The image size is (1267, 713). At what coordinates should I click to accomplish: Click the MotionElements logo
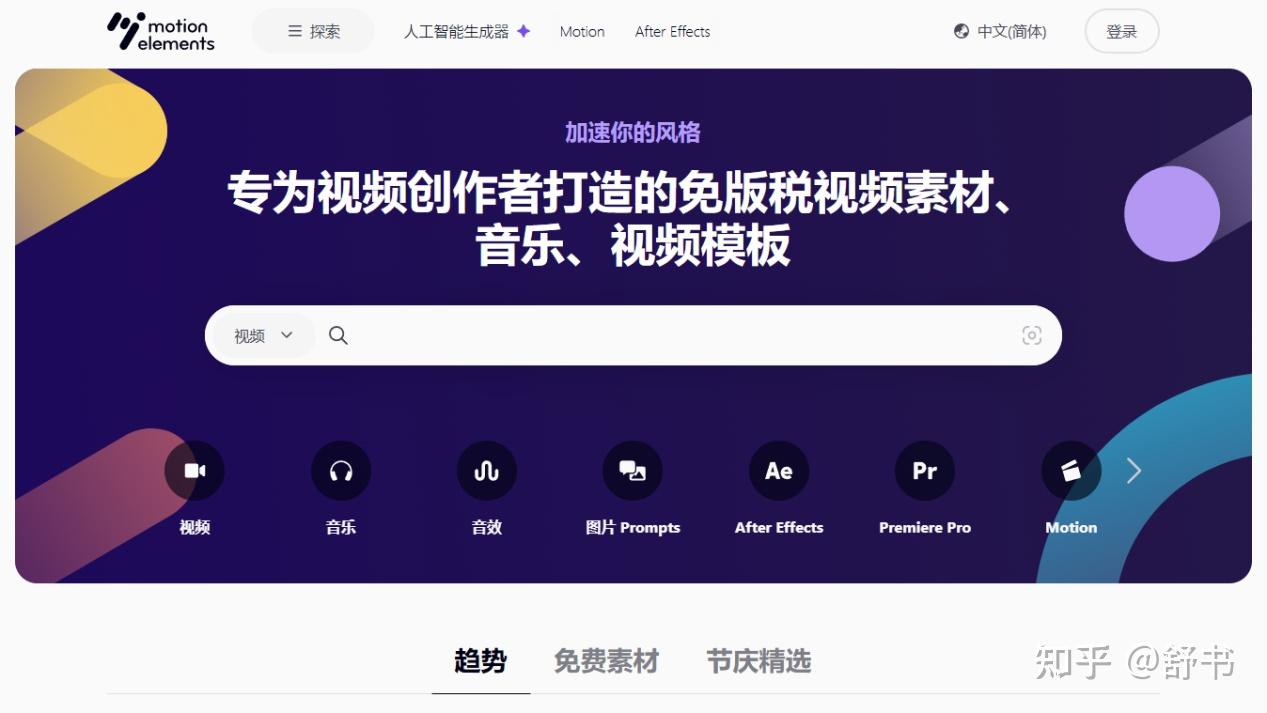[161, 31]
